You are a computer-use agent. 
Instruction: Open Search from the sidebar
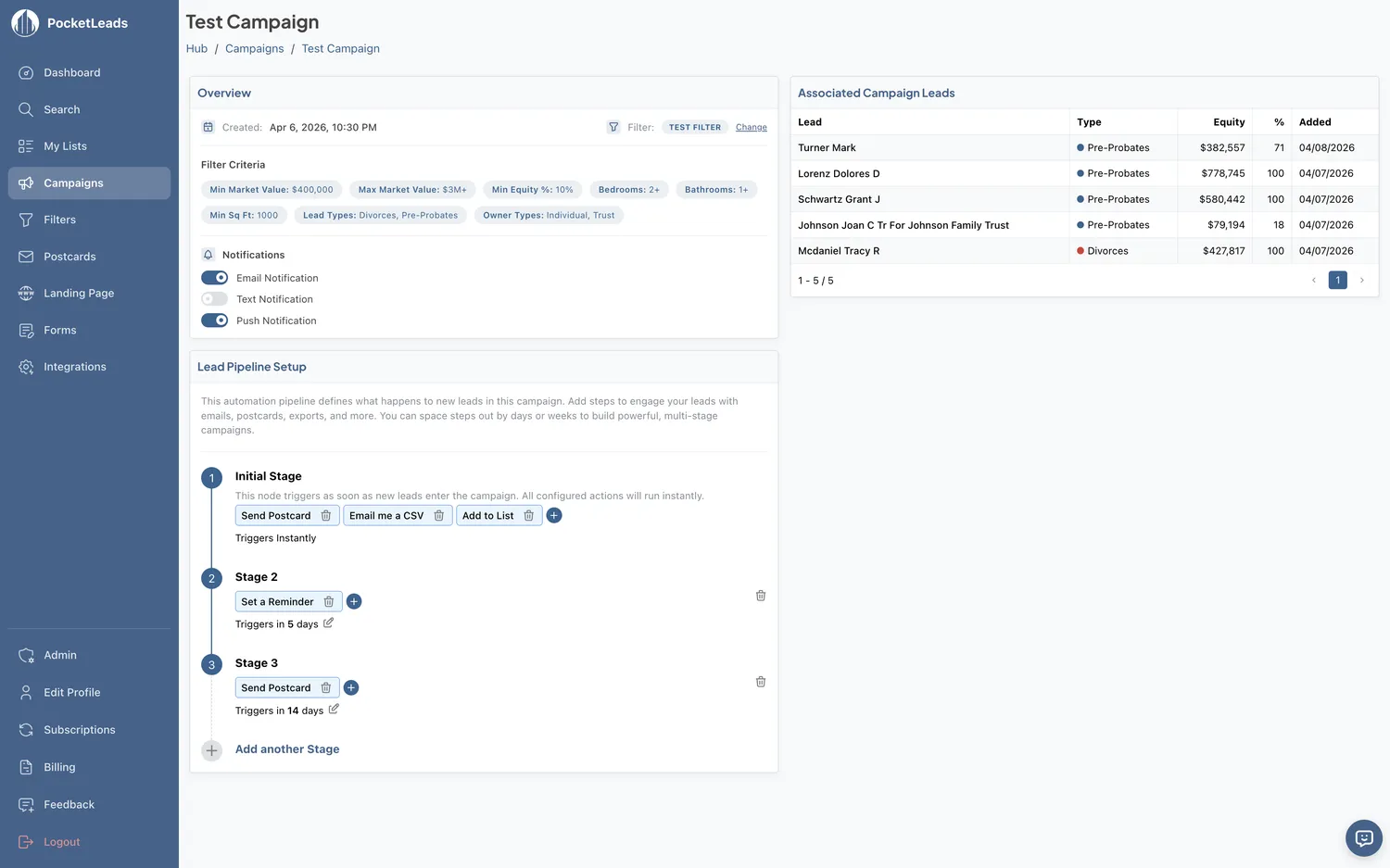click(x=89, y=109)
